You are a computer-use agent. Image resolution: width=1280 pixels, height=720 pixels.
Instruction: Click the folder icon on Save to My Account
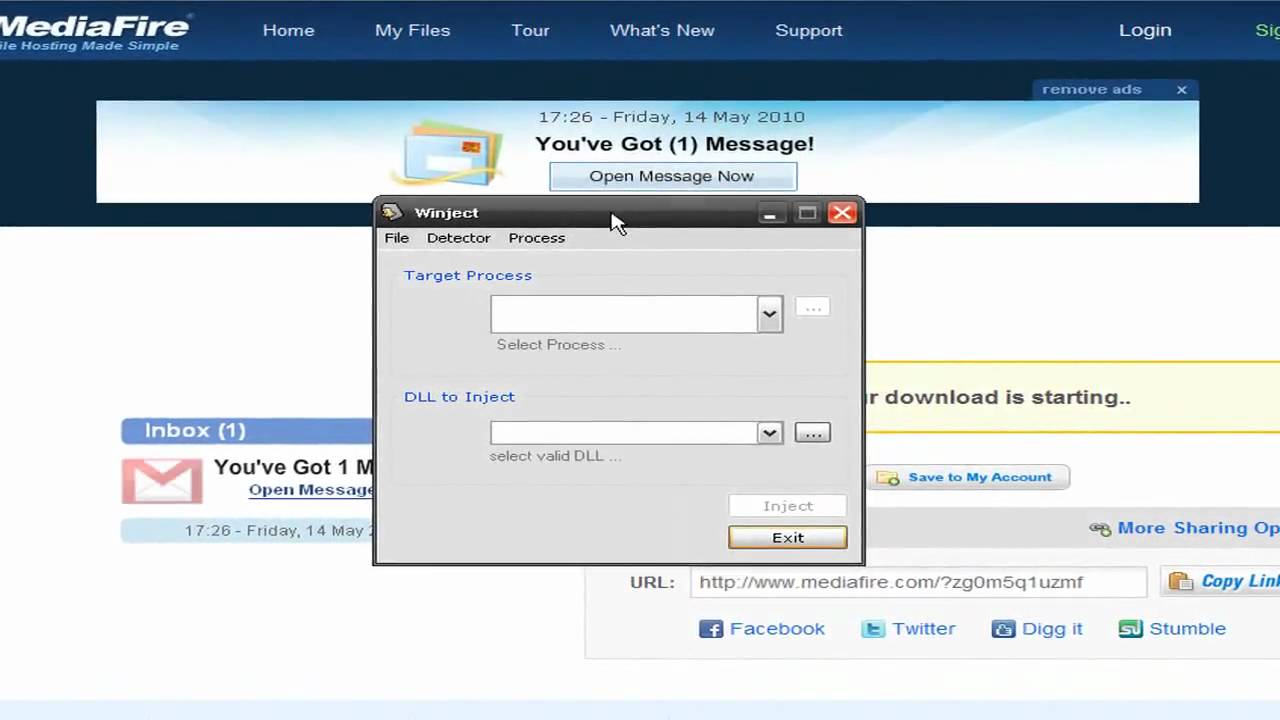(888, 478)
